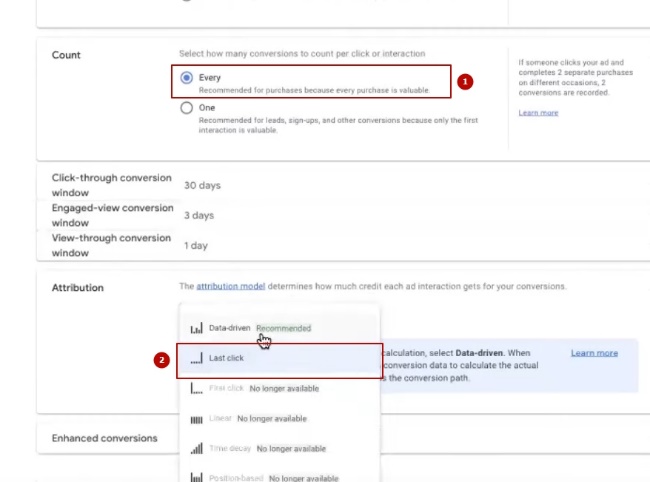Choose the Last click option label
The image size is (650, 482).
[226, 358]
